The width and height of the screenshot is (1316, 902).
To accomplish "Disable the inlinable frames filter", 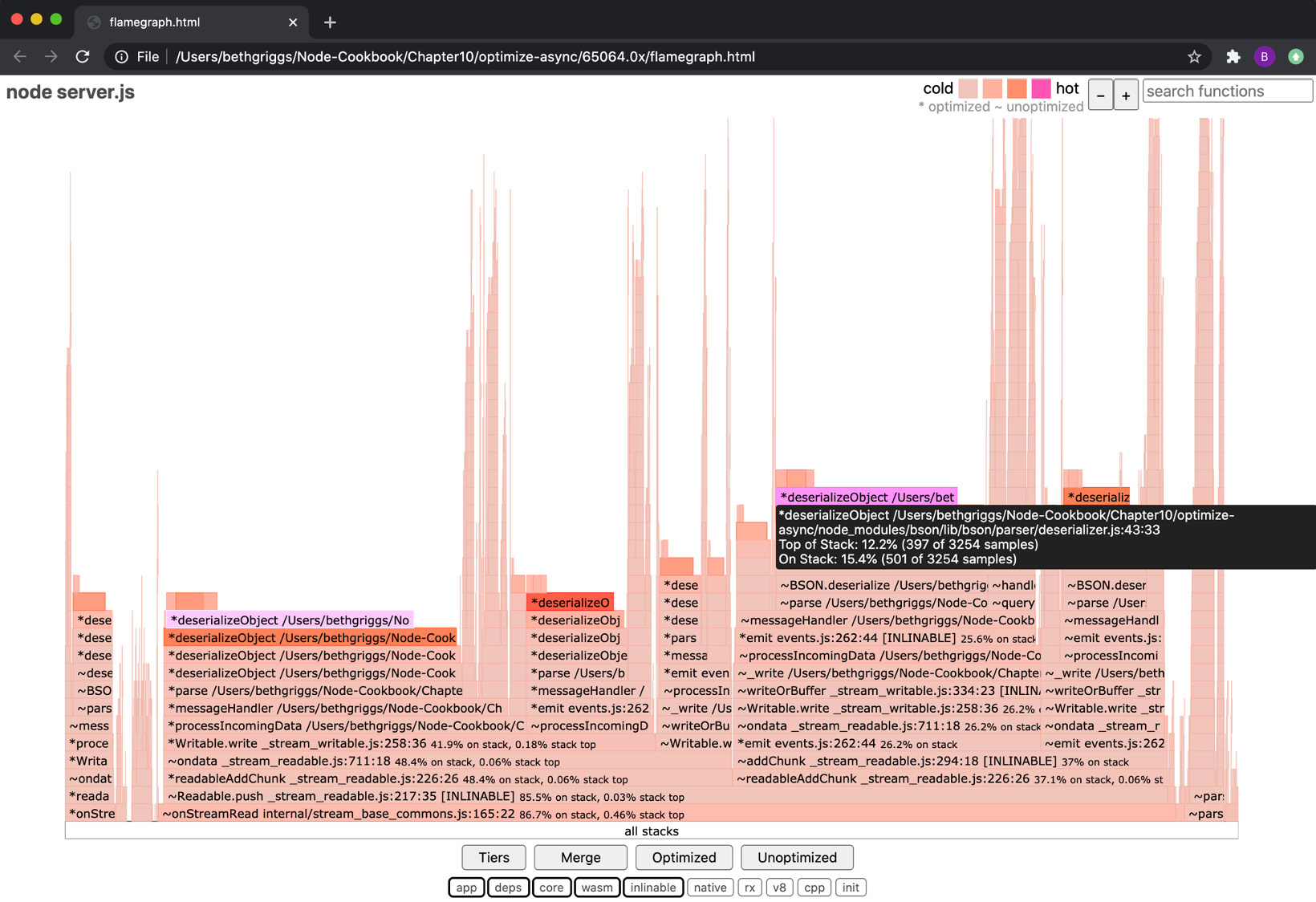I will 652,887.
